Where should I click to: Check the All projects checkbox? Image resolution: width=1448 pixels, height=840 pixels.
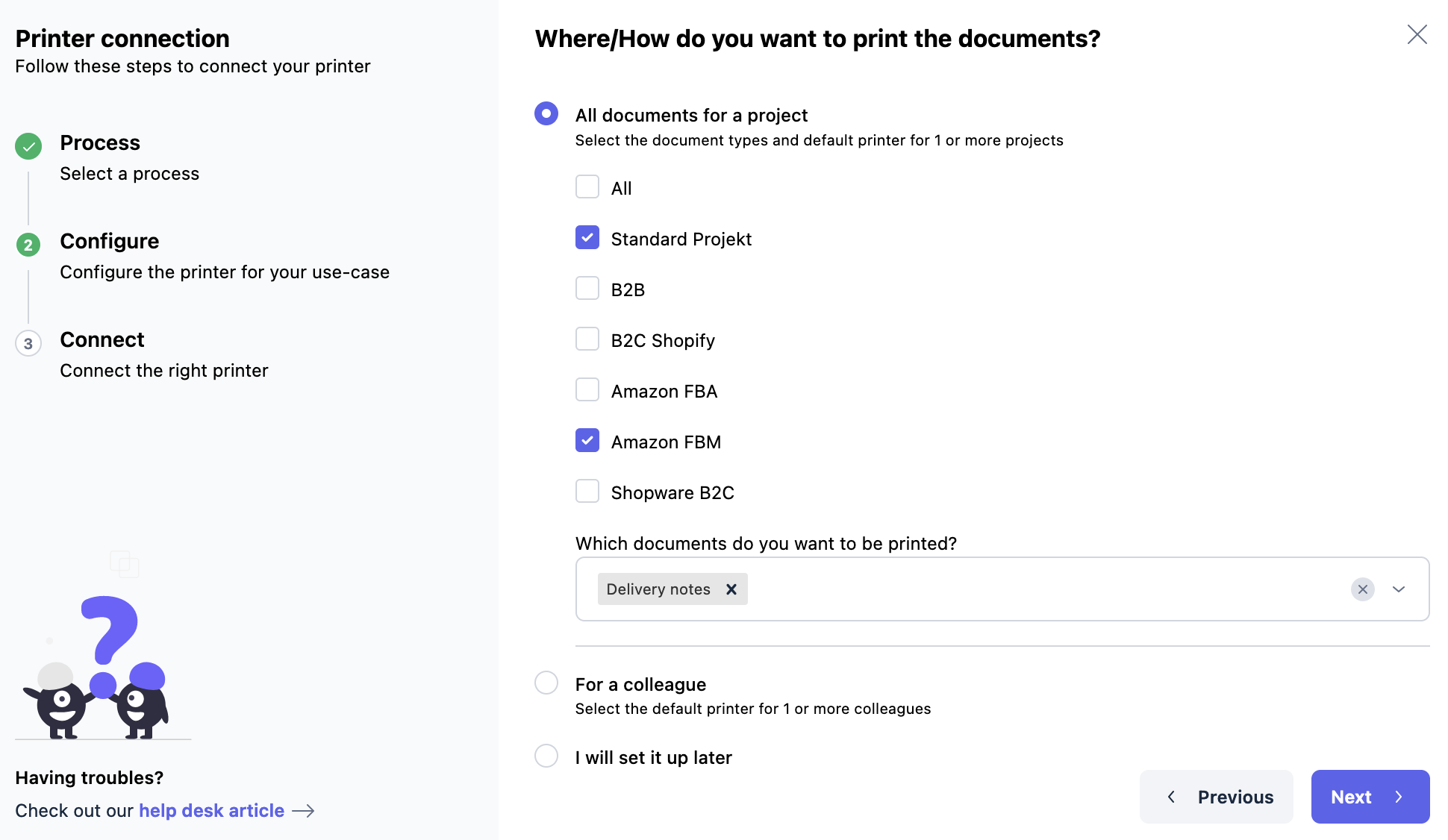click(x=587, y=187)
